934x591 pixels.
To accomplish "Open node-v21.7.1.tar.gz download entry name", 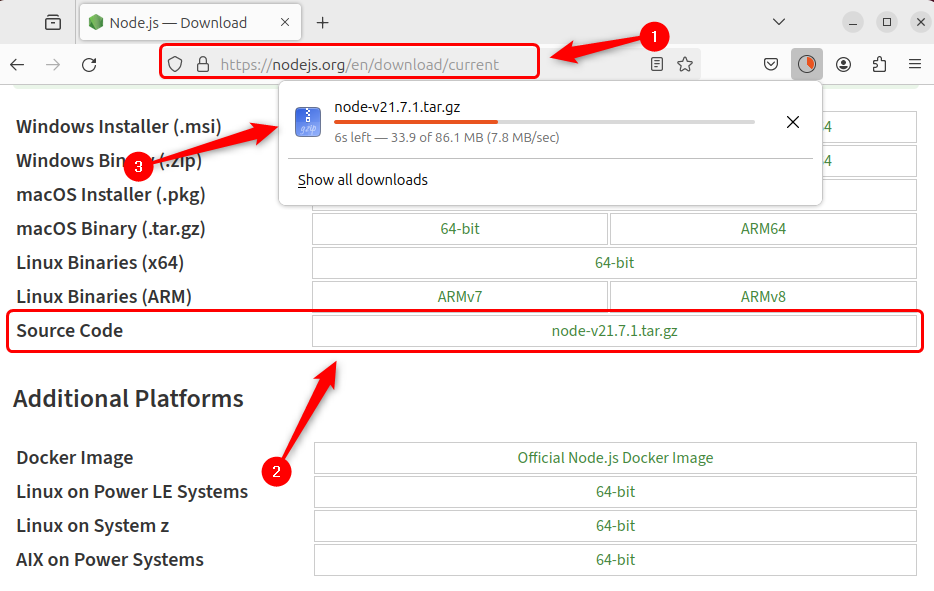I will (397, 107).
